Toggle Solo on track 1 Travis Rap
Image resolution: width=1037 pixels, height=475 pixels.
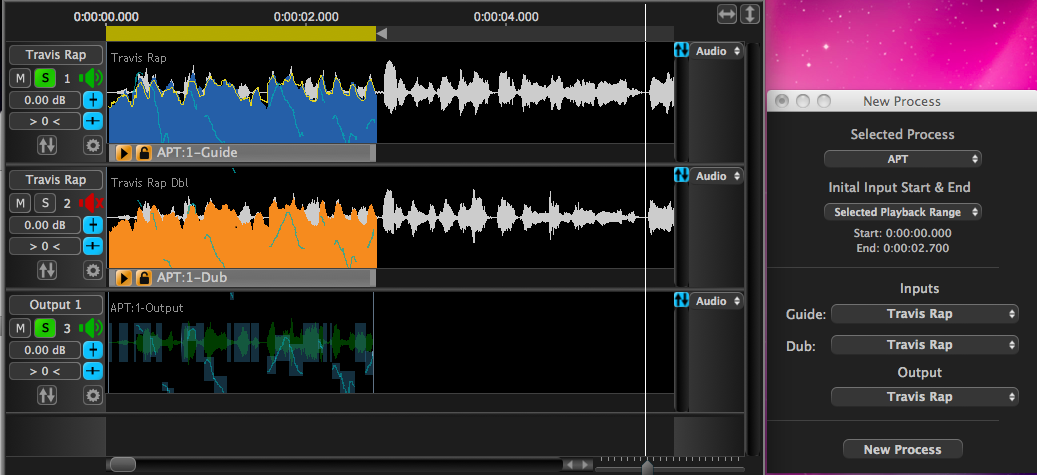(45, 78)
